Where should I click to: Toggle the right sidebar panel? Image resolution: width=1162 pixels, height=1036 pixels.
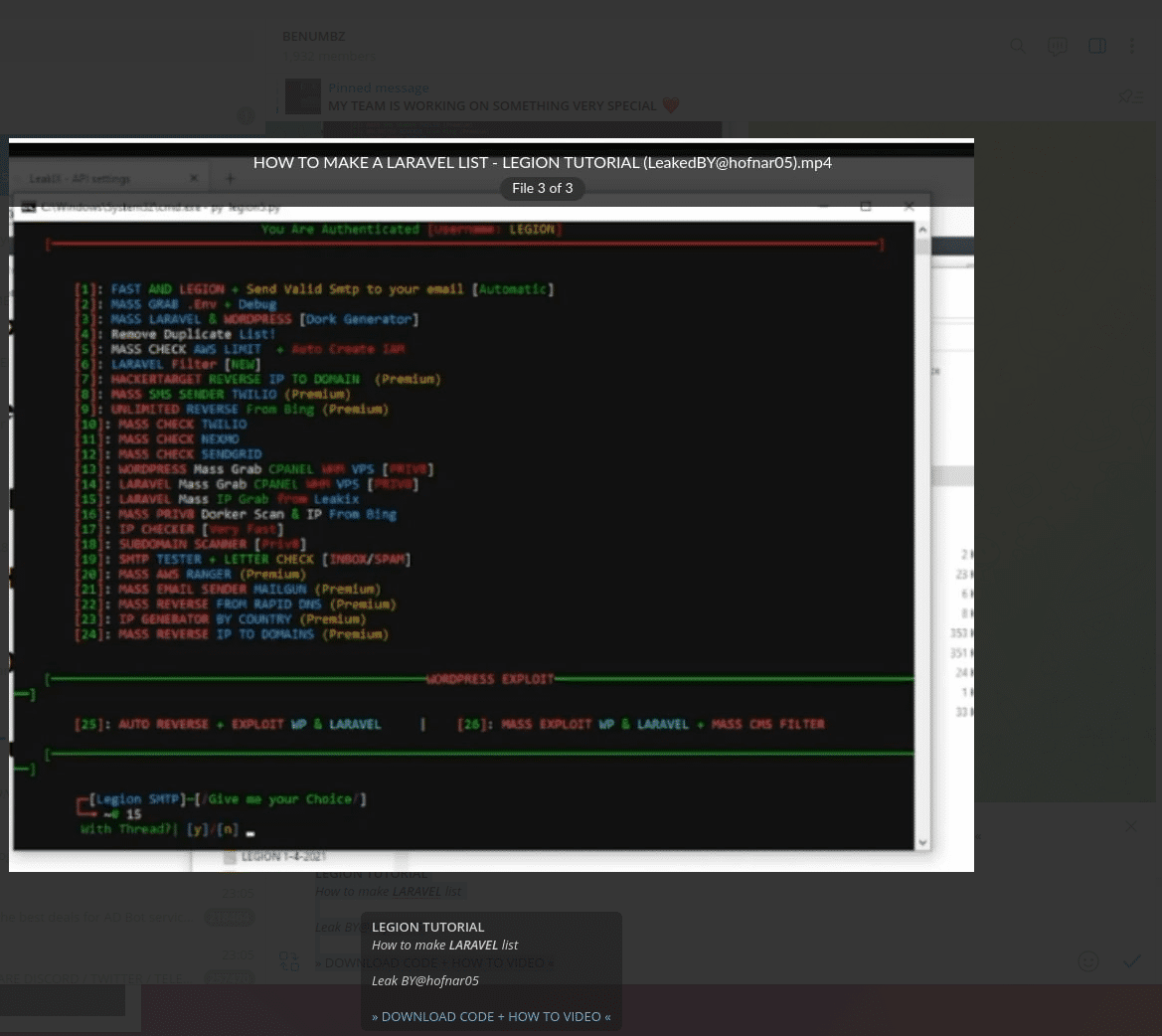(x=1097, y=47)
